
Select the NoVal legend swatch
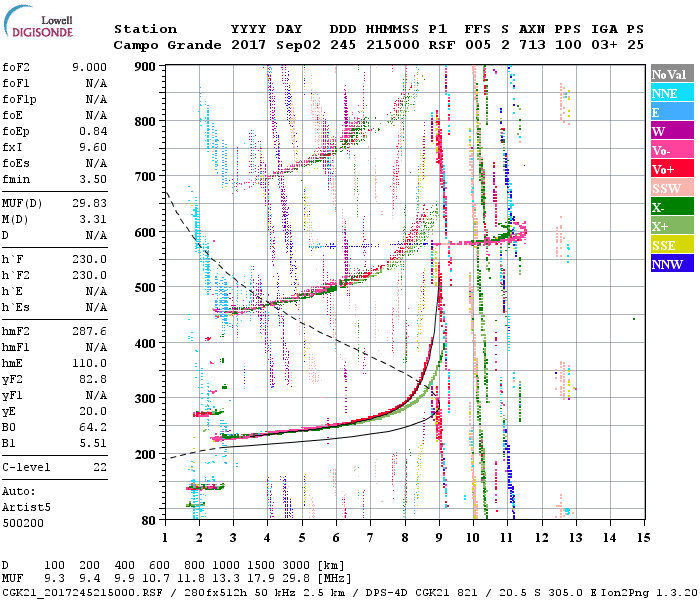click(672, 74)
